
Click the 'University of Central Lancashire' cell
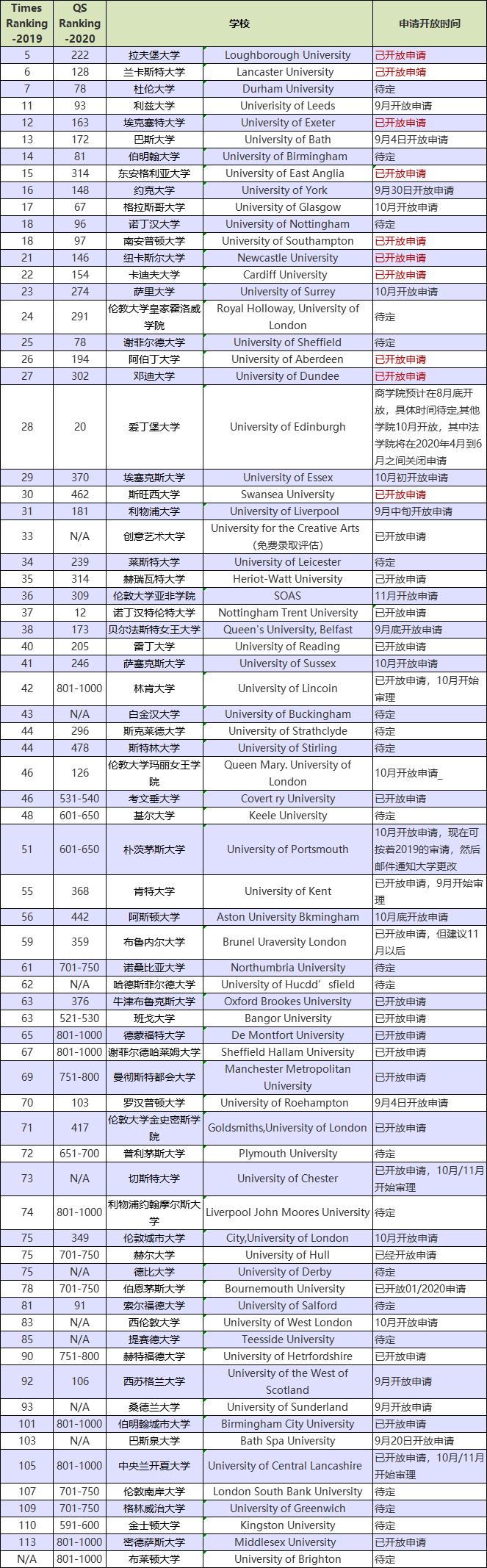(288, 1466)
